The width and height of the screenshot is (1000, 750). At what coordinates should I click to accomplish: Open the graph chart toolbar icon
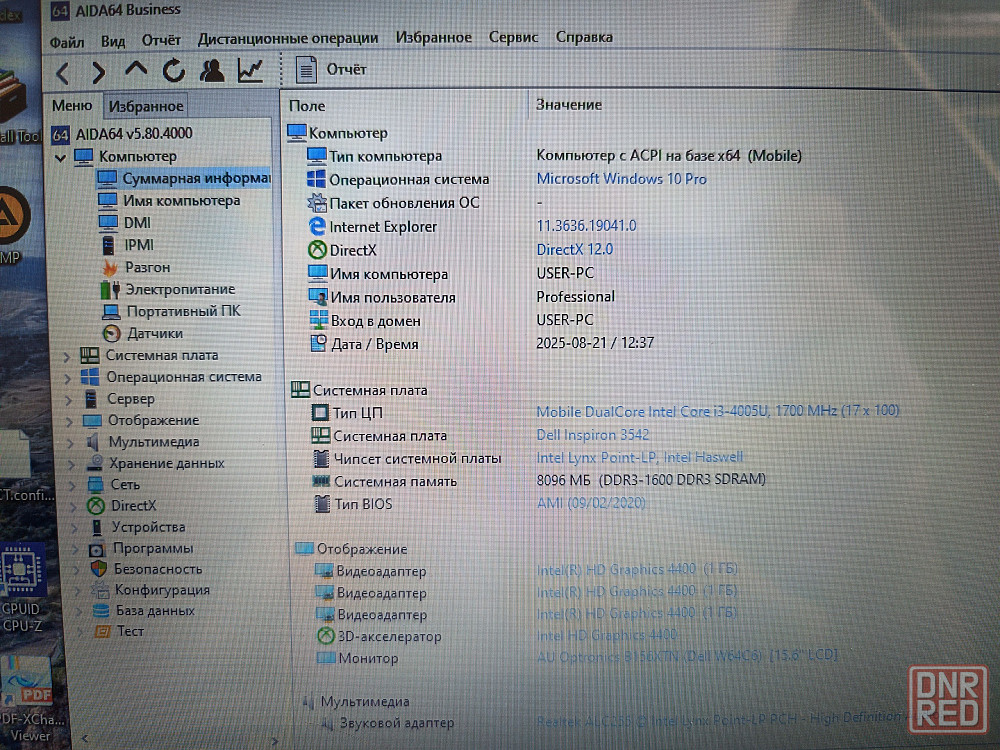pyautogui.click(x=250, y=70)
